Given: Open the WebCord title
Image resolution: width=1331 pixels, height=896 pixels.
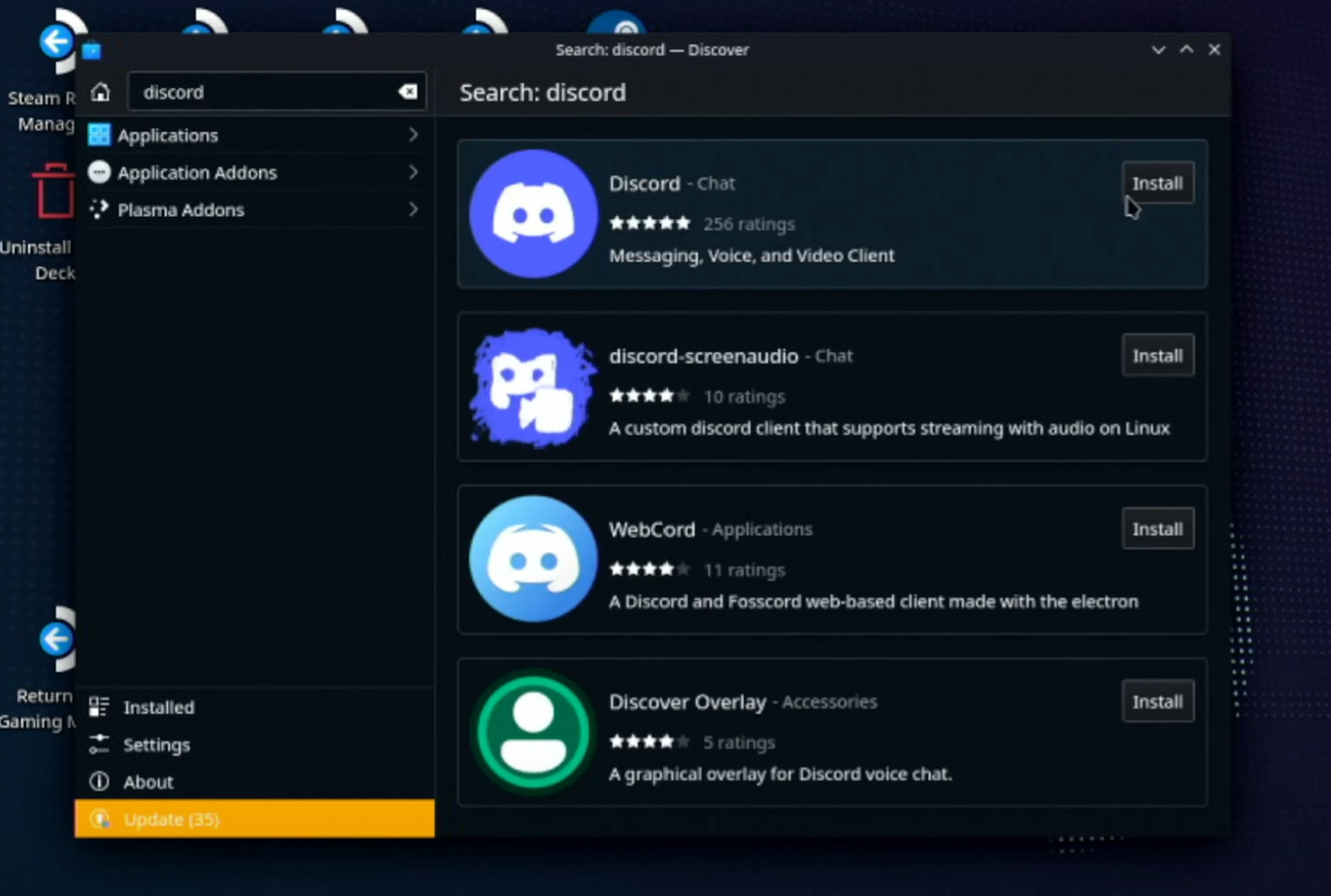Looking at the screenshot, I should pyautogui.click(x=652, y=530).
